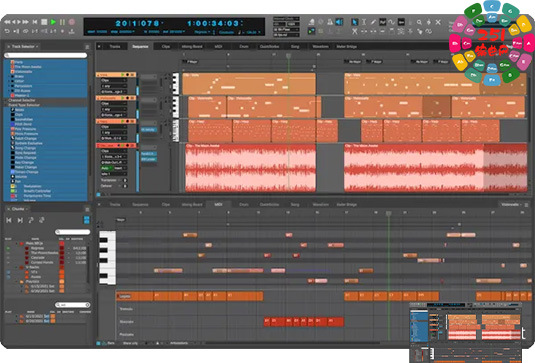Click the Undo arrow icon in transport
The image size is (535, 363).
point(7,31)
